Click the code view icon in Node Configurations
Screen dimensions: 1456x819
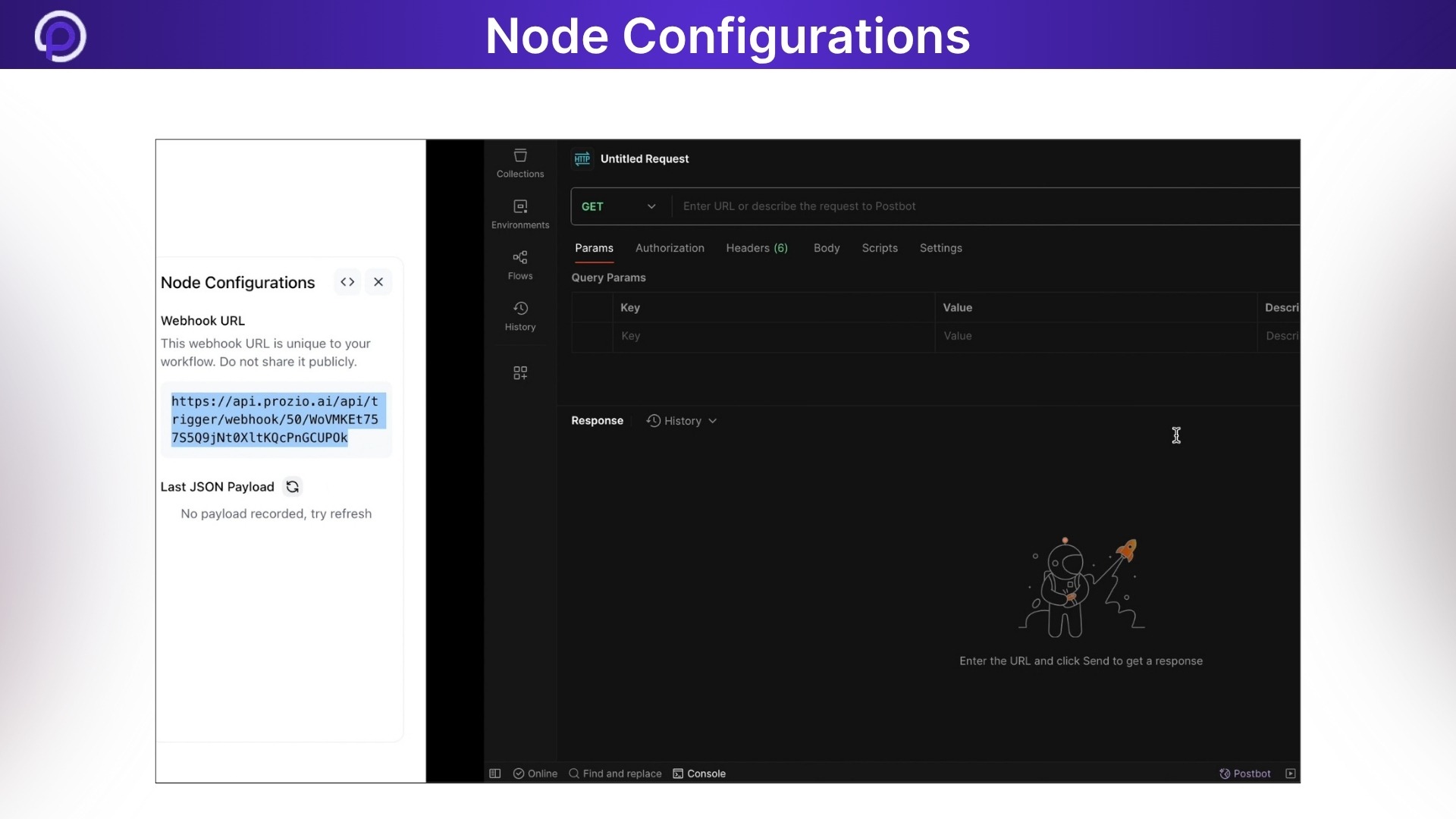[x=347, y=281]
